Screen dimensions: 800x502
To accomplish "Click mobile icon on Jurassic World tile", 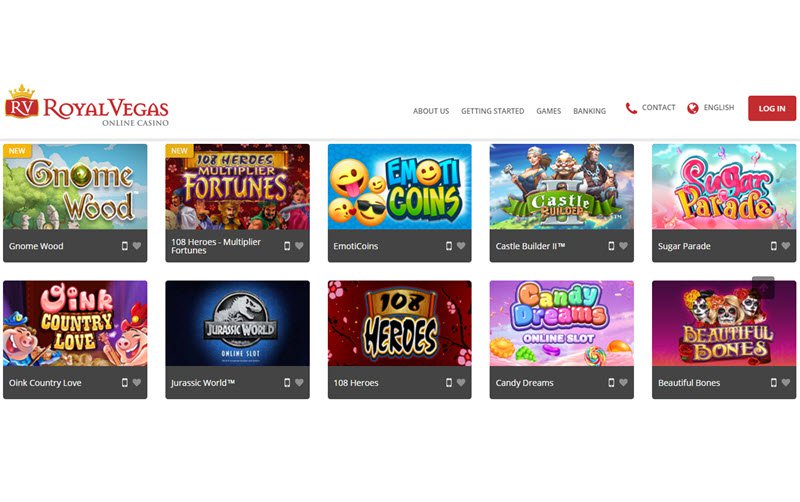I will [x=287, y=383].
